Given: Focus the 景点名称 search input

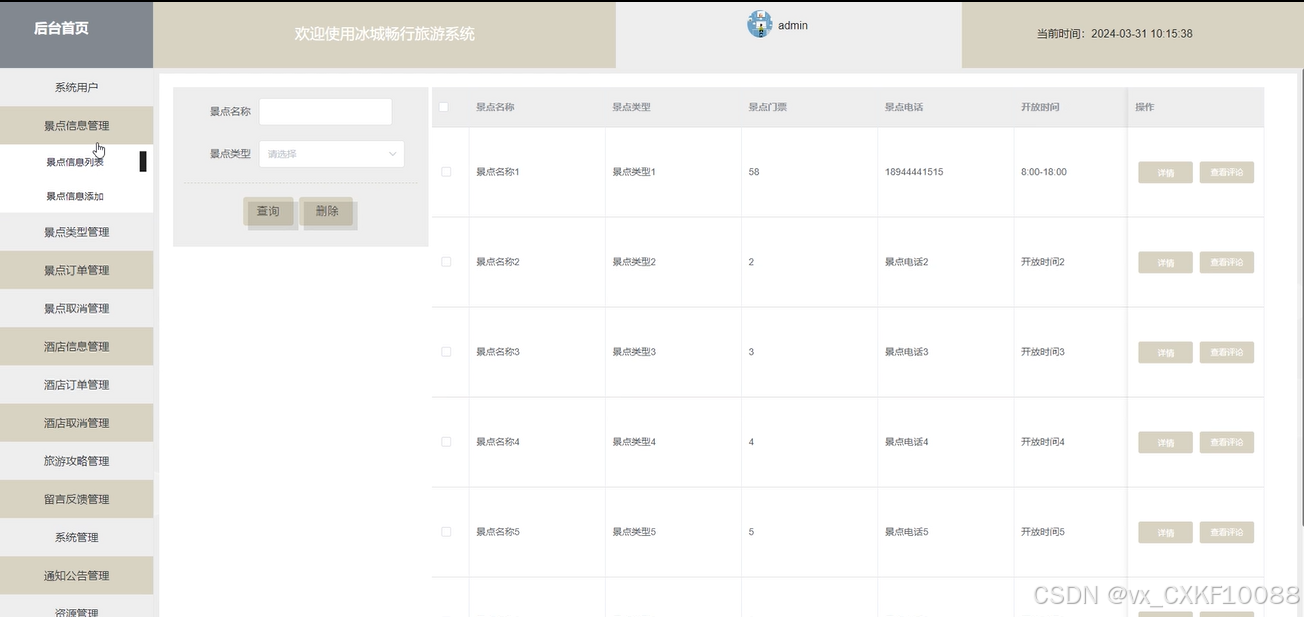Looking at the screenshot, I should point(325,112).
